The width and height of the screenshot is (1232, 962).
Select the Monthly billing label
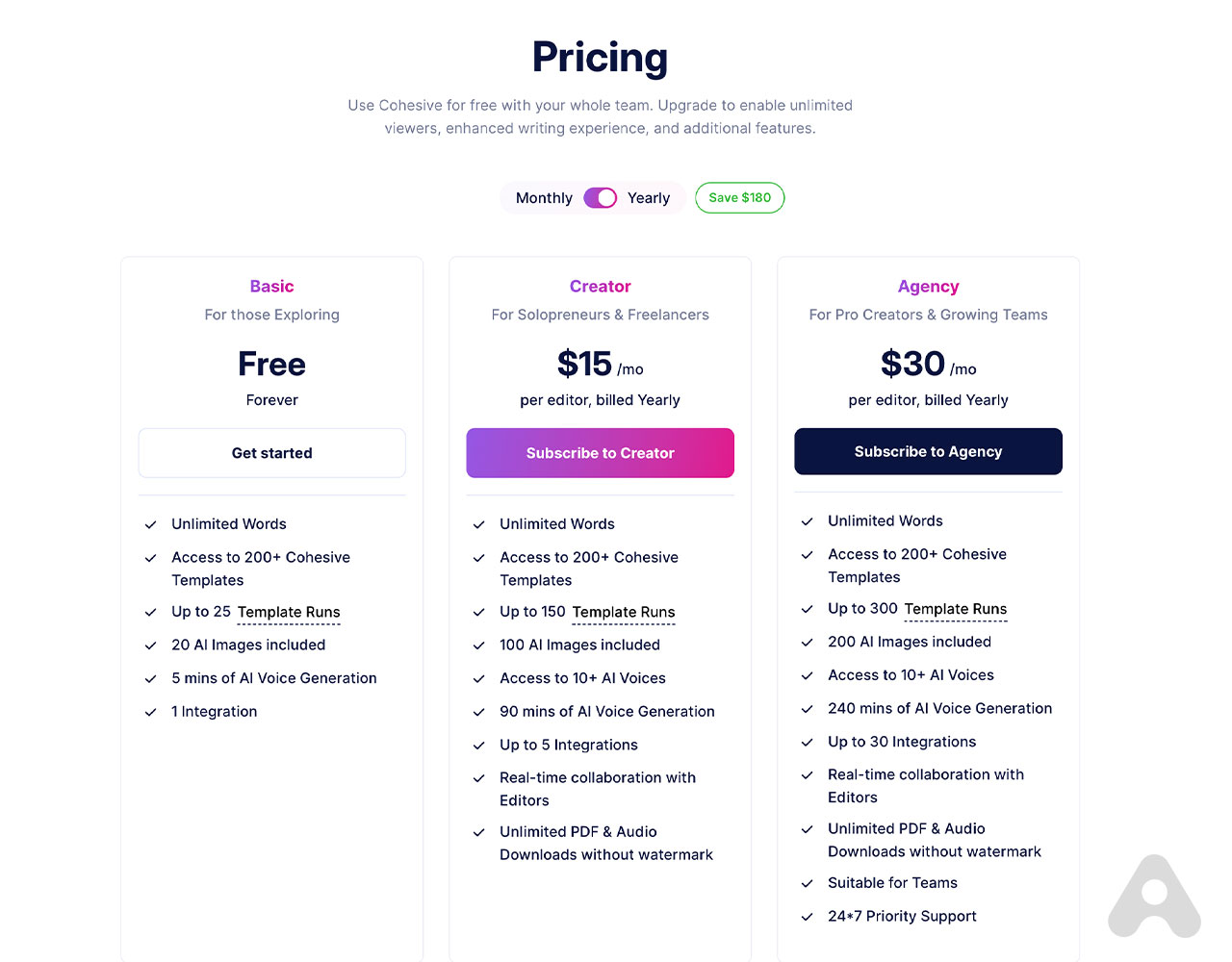[544, 198]
